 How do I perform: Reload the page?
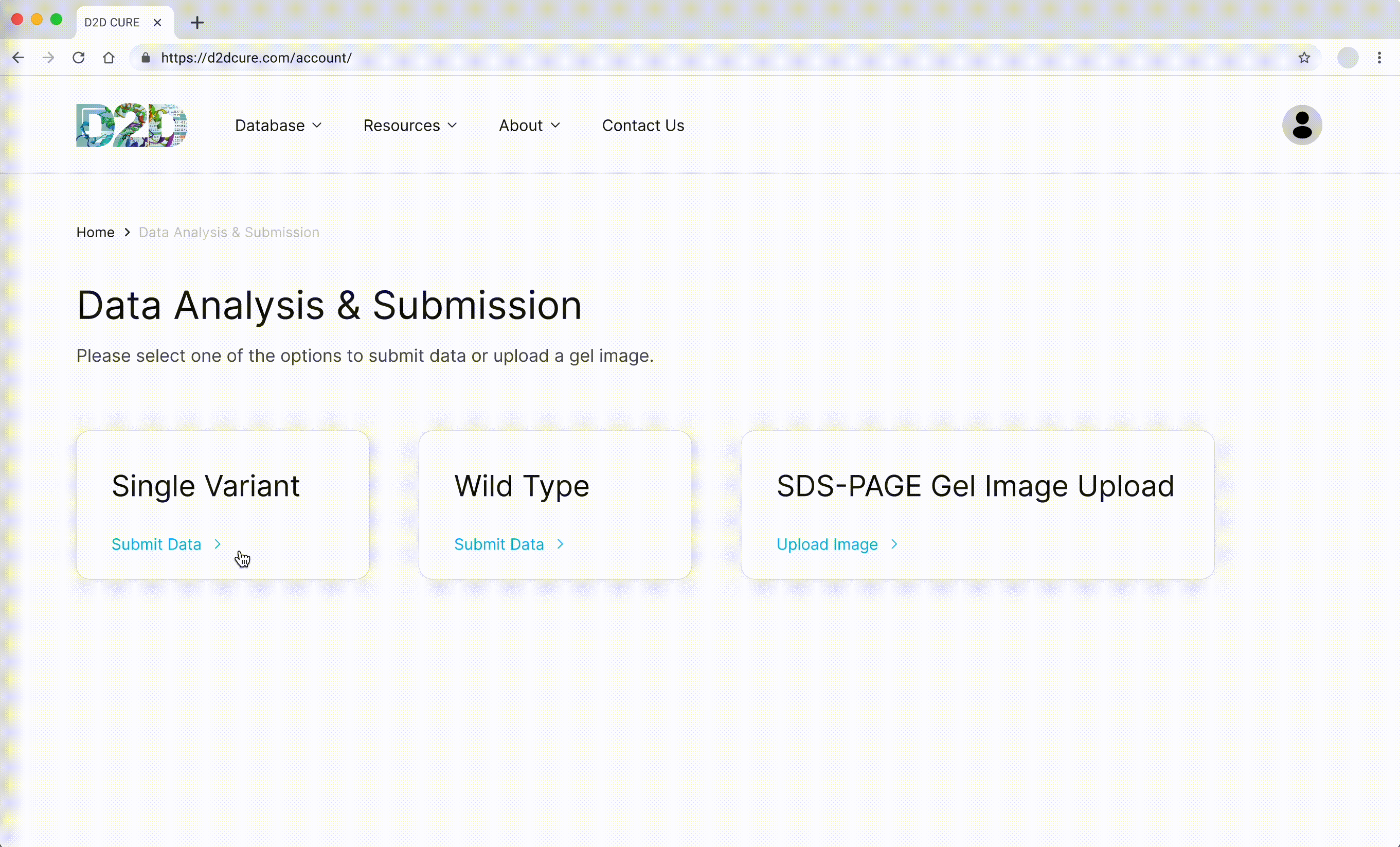click(x=78, y=58)
